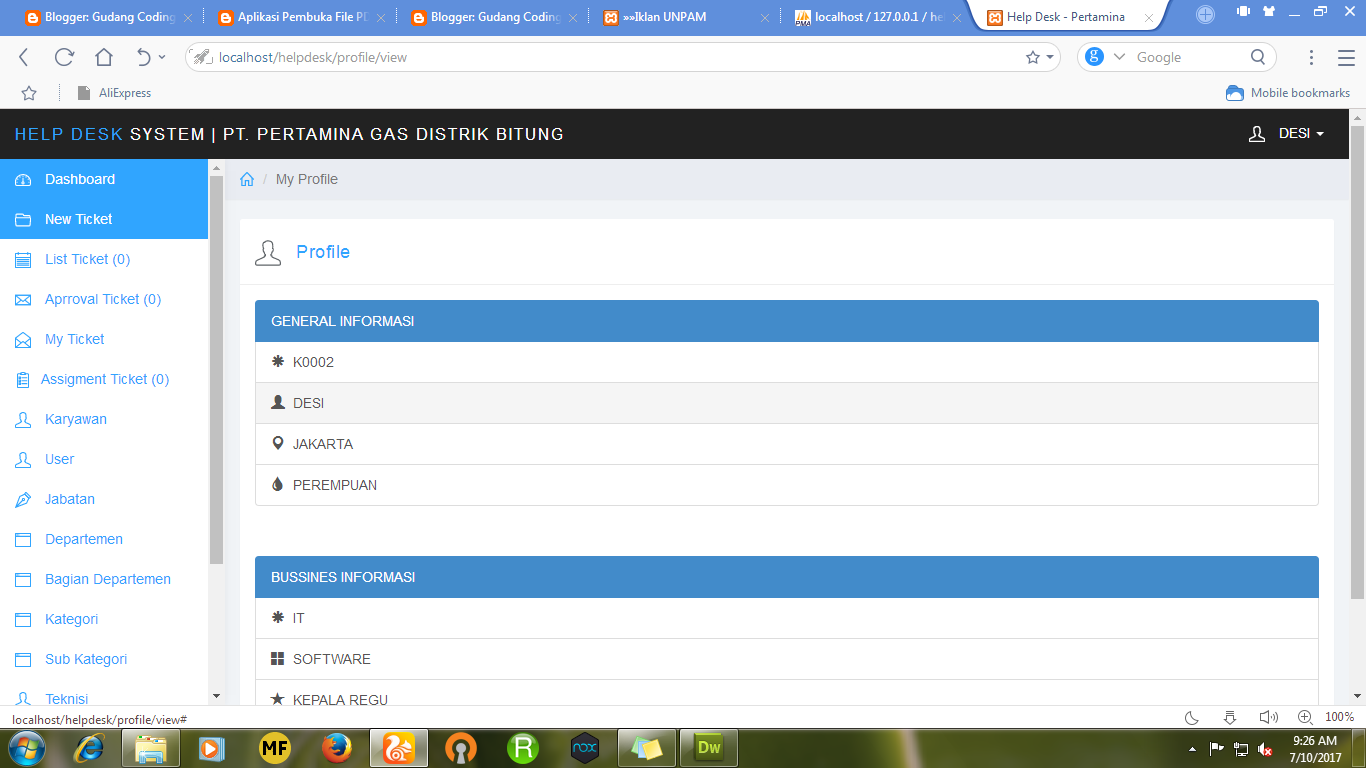Image resolution: width=1366 pixels, height=768 pixels.
Task: Click the List Ticket list icon
Action: [x=23, y=260]
